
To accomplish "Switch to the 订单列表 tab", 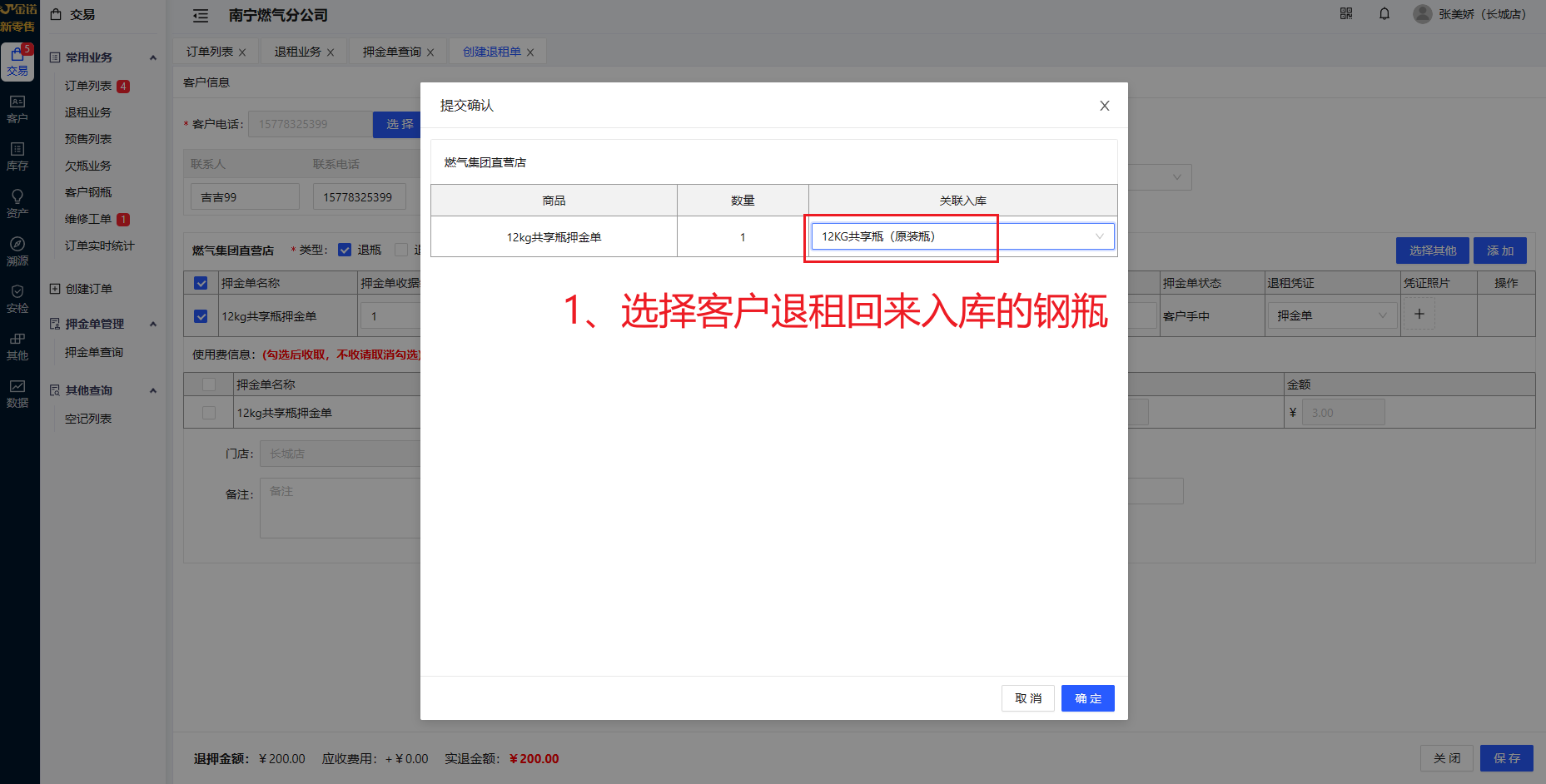I will 210,52.
